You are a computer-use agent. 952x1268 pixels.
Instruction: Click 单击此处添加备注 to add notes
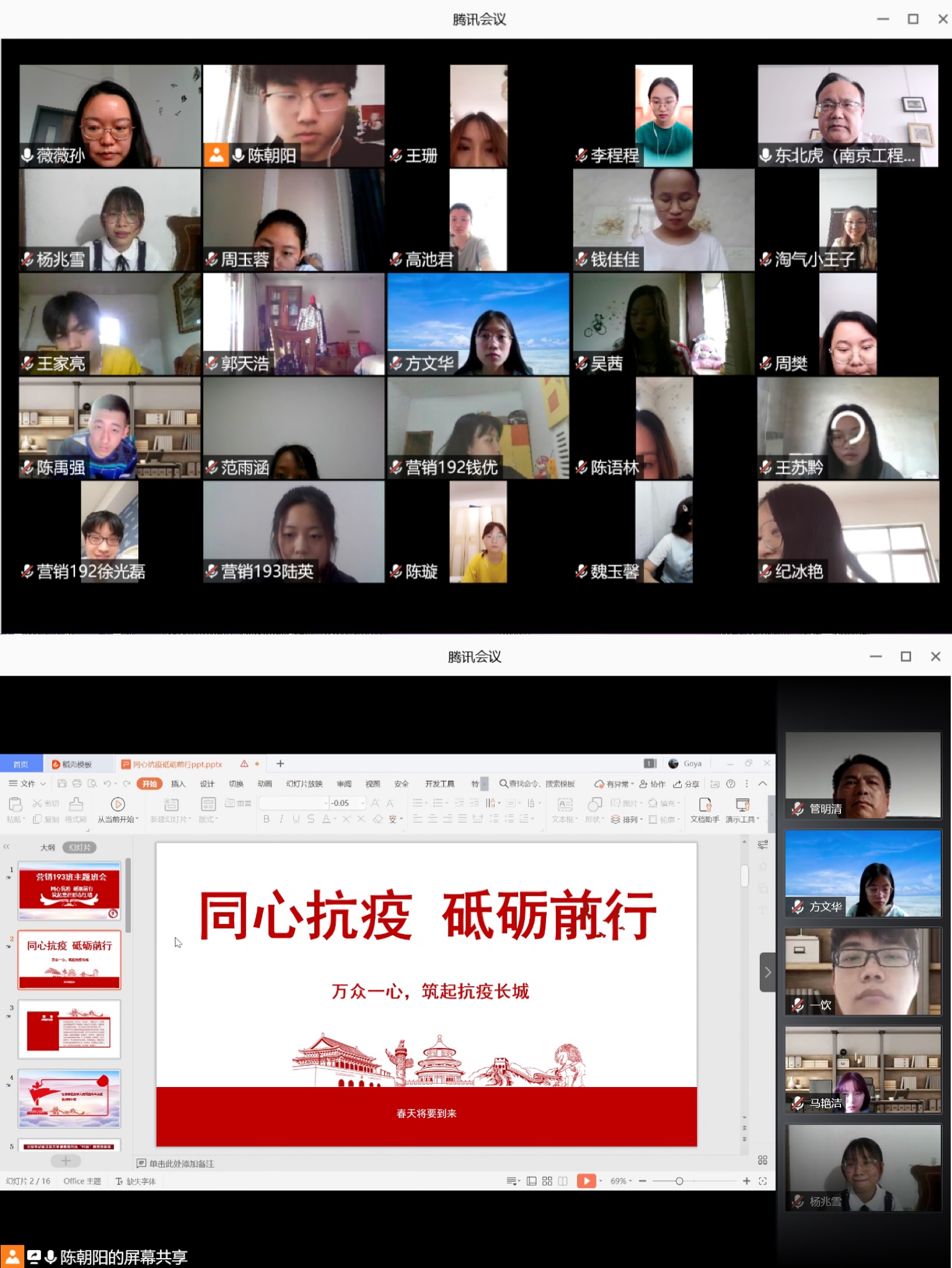181,1164
